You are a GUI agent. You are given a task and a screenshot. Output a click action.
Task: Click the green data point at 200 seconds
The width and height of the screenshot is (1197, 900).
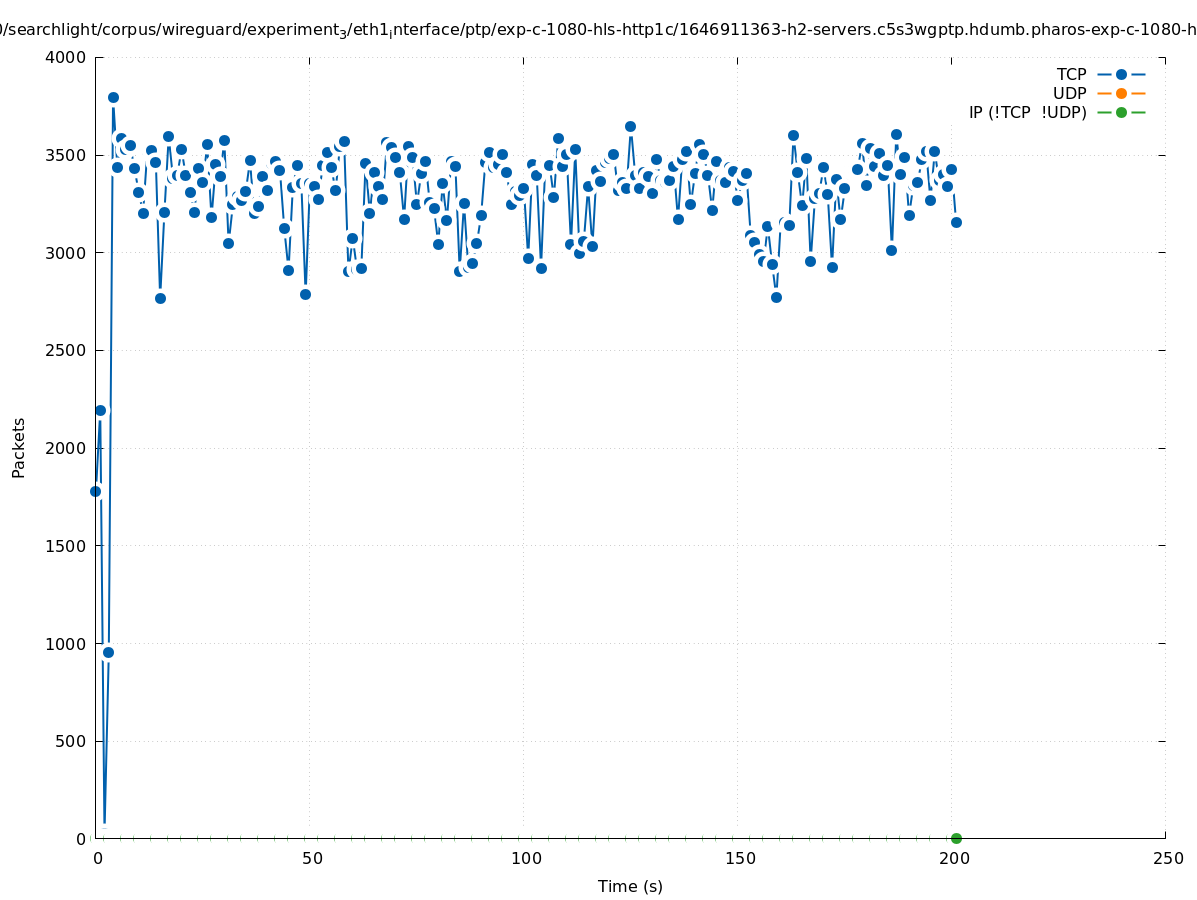tap(956, 838)
